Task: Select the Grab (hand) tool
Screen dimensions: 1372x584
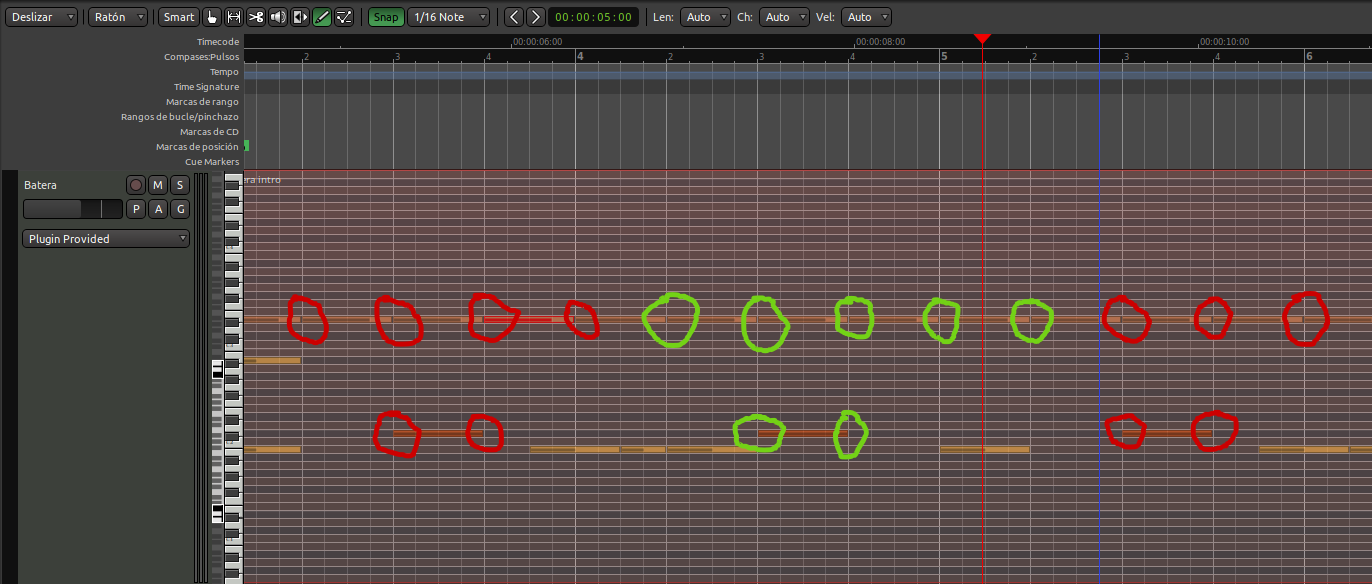Action: pyautogui.click(x=212, y=17)
